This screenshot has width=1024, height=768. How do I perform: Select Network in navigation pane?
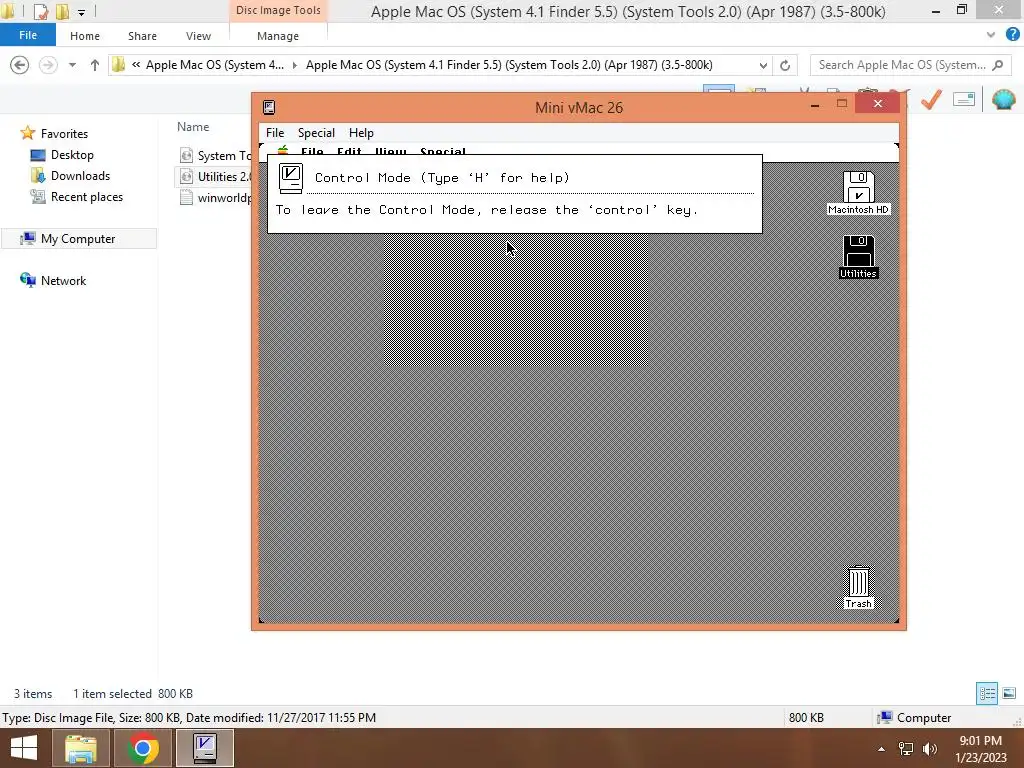[63, 281]
